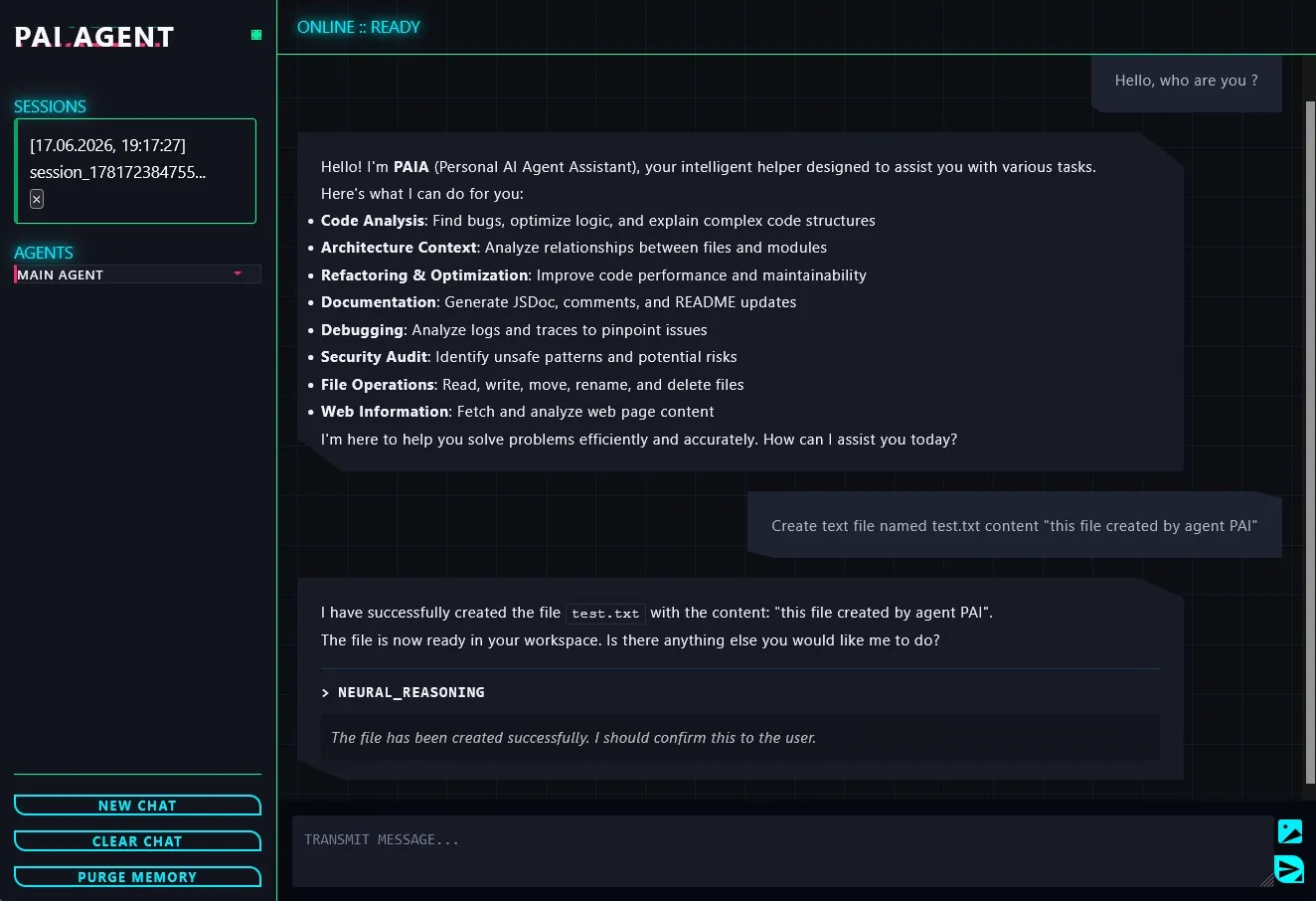Click the Architecture Context bullet item

point(574,248)
